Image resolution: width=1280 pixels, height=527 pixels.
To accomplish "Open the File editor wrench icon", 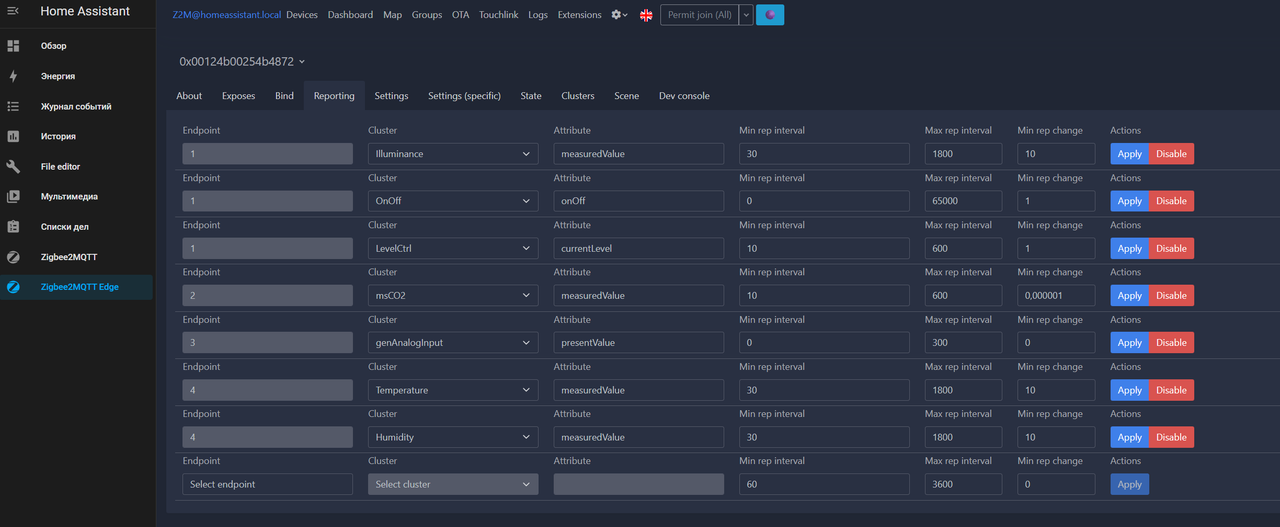I will (13, 167).
